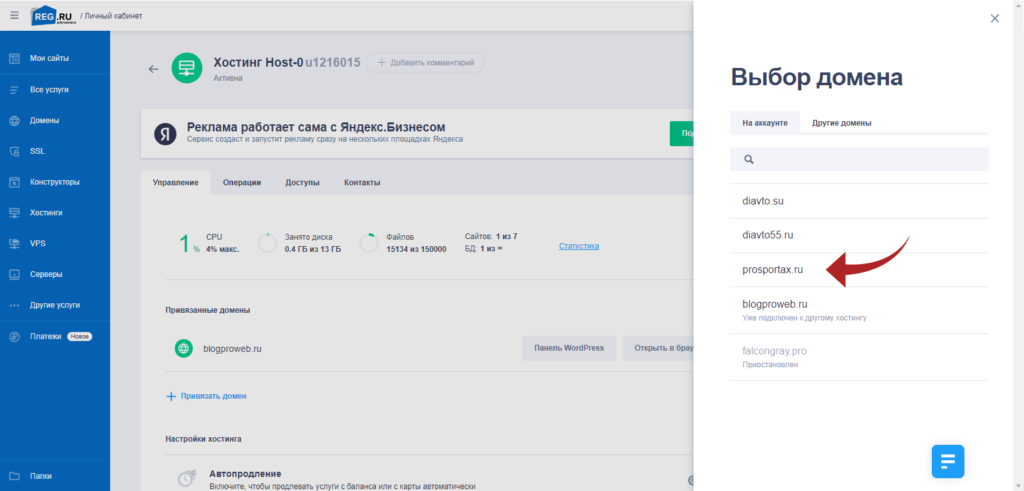Open the blue chat support widget
This screenshot has width=1024, height=491.
tap(948, 462)
